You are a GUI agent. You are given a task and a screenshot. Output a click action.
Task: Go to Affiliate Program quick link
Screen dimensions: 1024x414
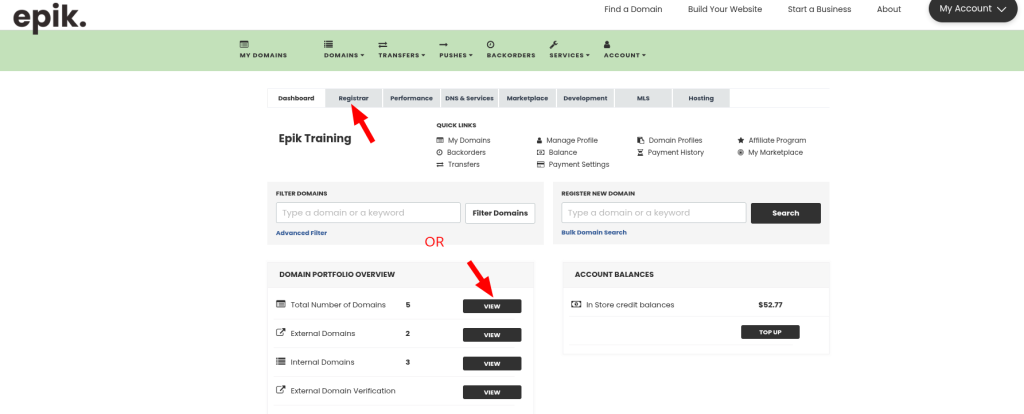776,140
